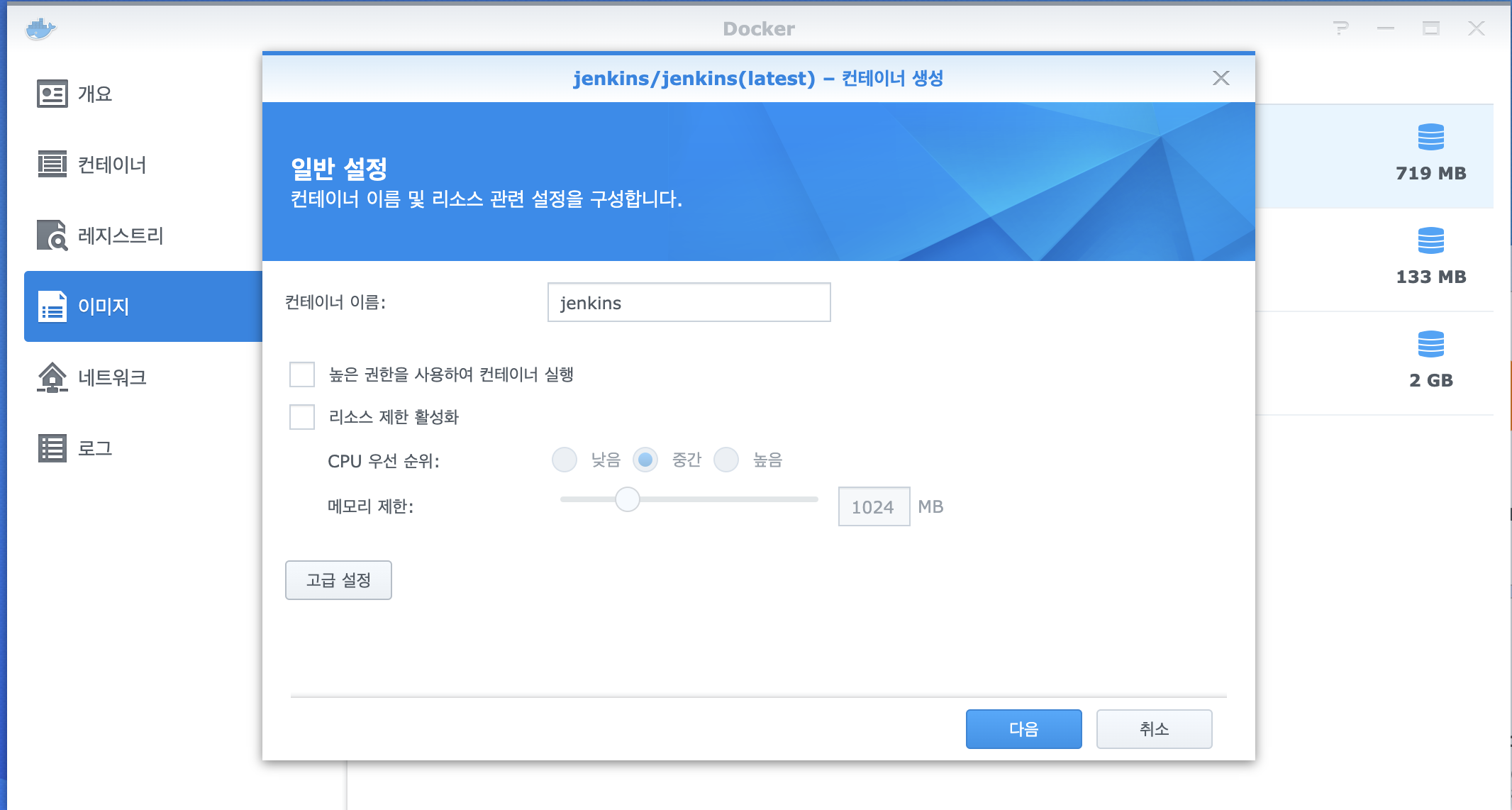Click the database icon above 719 MB

1430,137
